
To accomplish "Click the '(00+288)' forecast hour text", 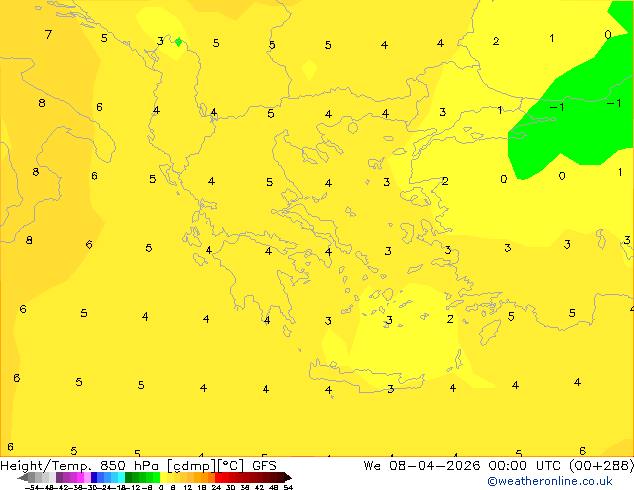I will (601, 466).
